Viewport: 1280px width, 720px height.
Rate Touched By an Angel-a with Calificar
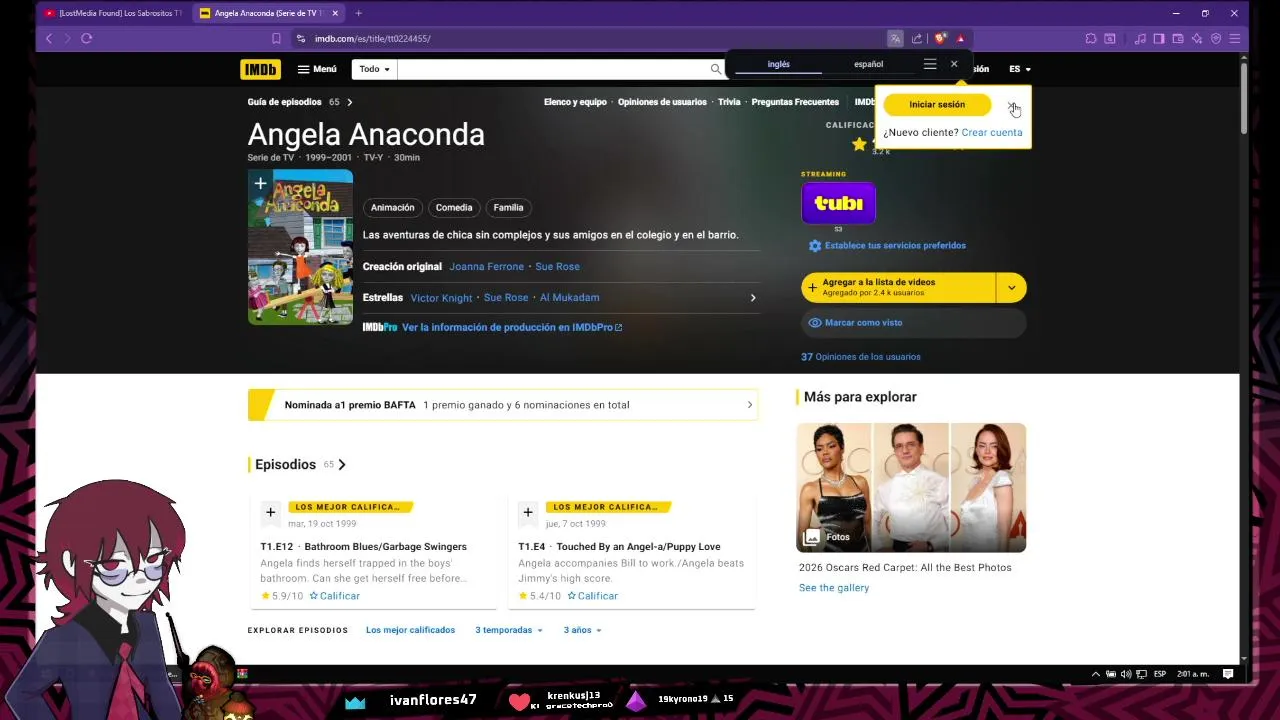[x=592, y=596]
